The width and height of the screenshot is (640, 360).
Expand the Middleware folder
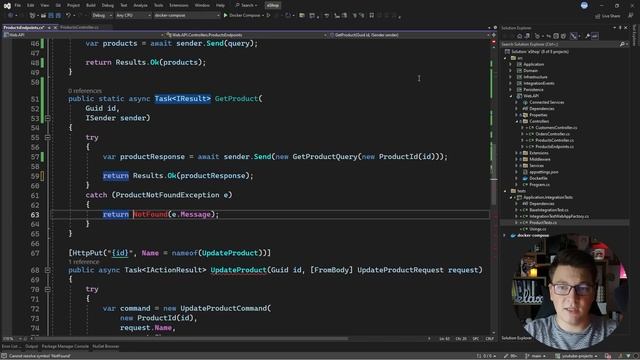click(516, 159)
